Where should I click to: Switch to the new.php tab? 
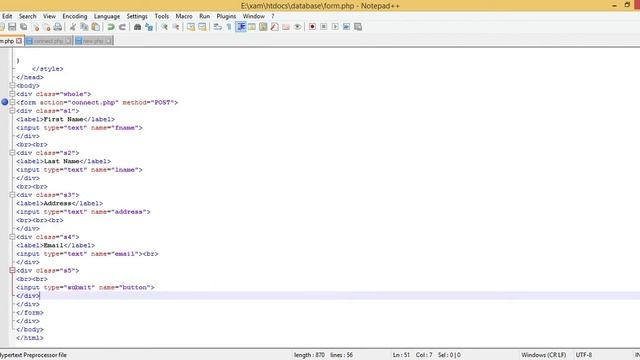(x=93, y=41)
